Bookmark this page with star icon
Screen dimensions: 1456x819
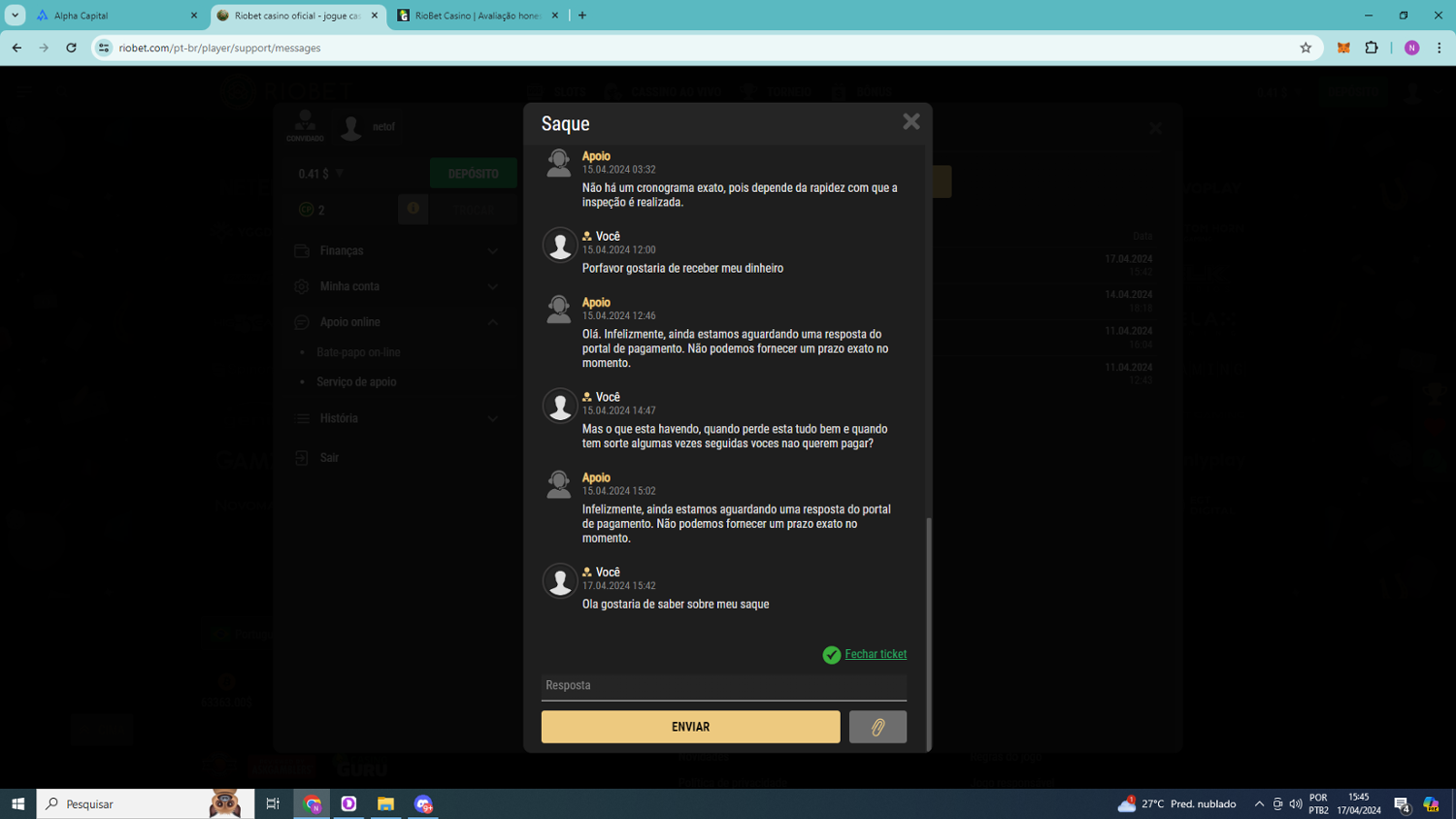point(1306,48)
